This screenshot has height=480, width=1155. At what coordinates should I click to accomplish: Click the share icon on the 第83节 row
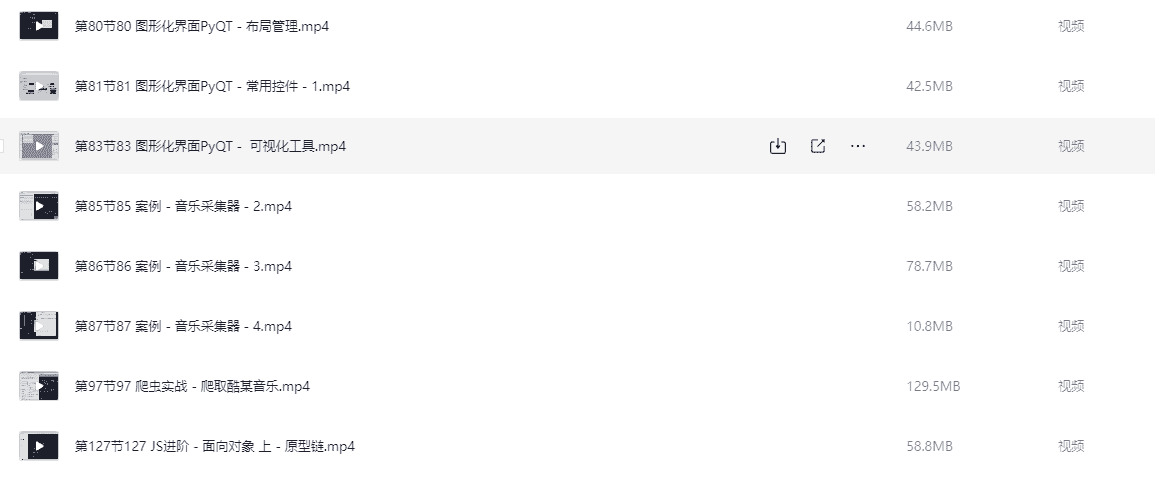818,146
